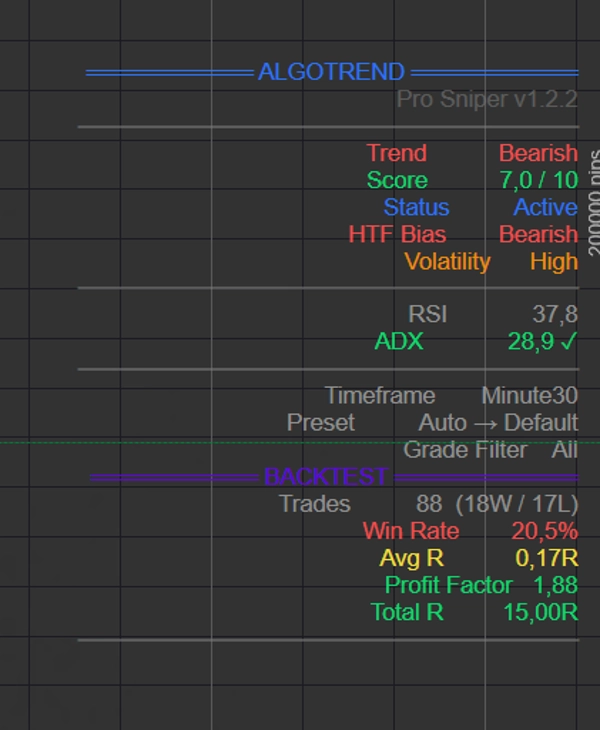Click the BACKTEST section header
Image resolution: width=600 pixels, height=730 pixels.
[326, 477]
